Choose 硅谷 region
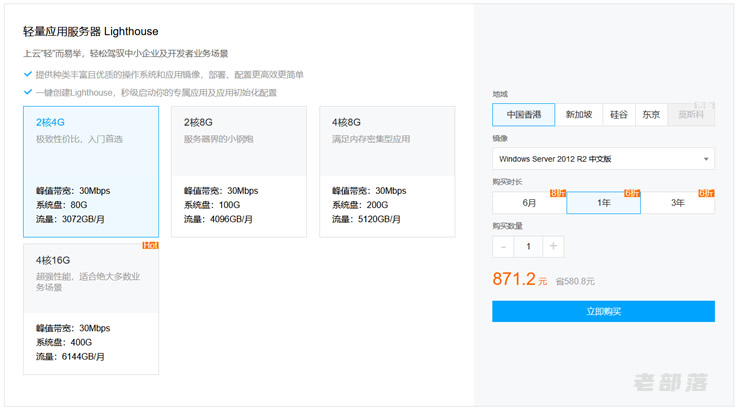 point(619,115)
